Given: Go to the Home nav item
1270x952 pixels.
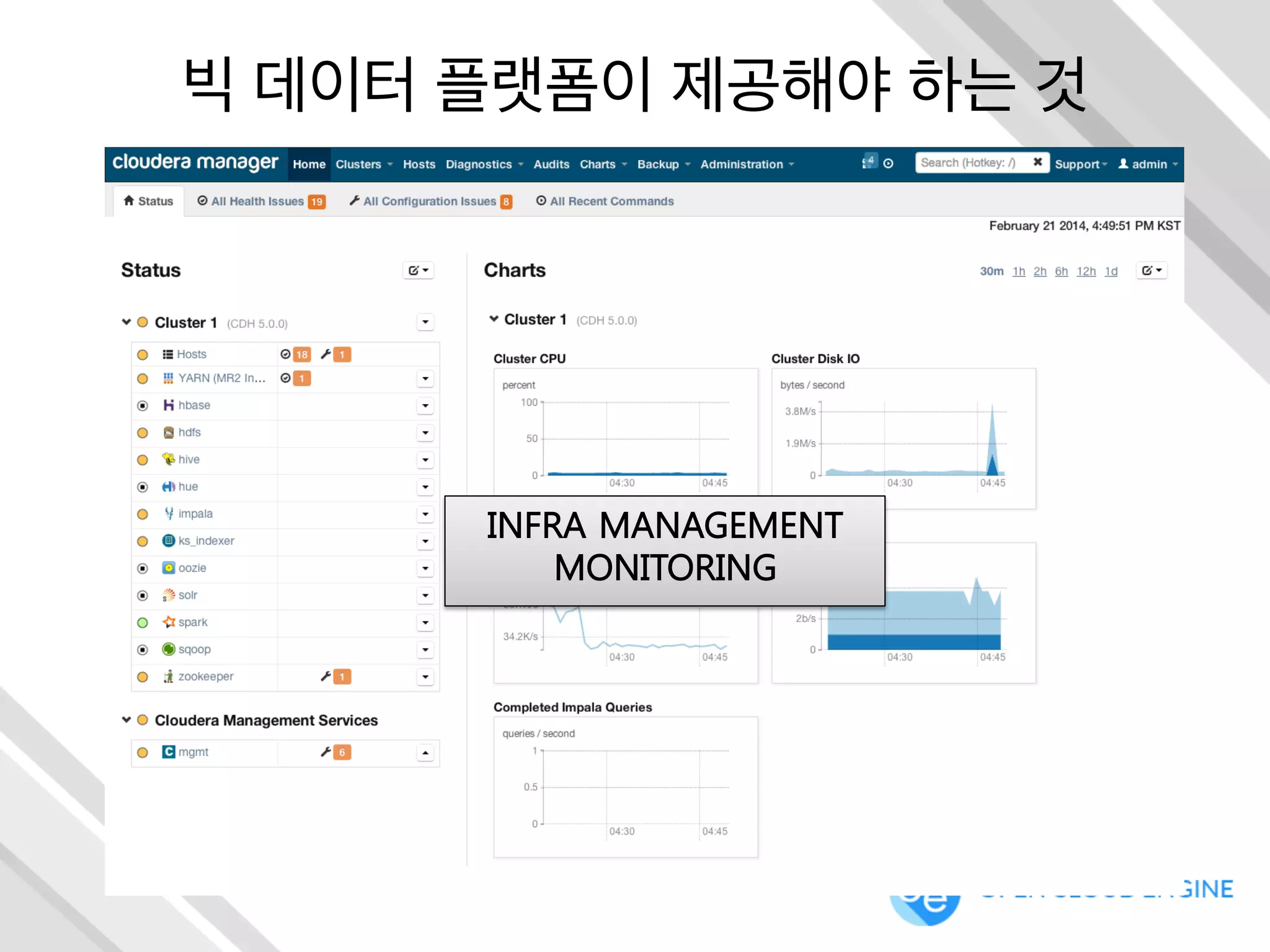Looking at the screenshot, I should point(309,165).
